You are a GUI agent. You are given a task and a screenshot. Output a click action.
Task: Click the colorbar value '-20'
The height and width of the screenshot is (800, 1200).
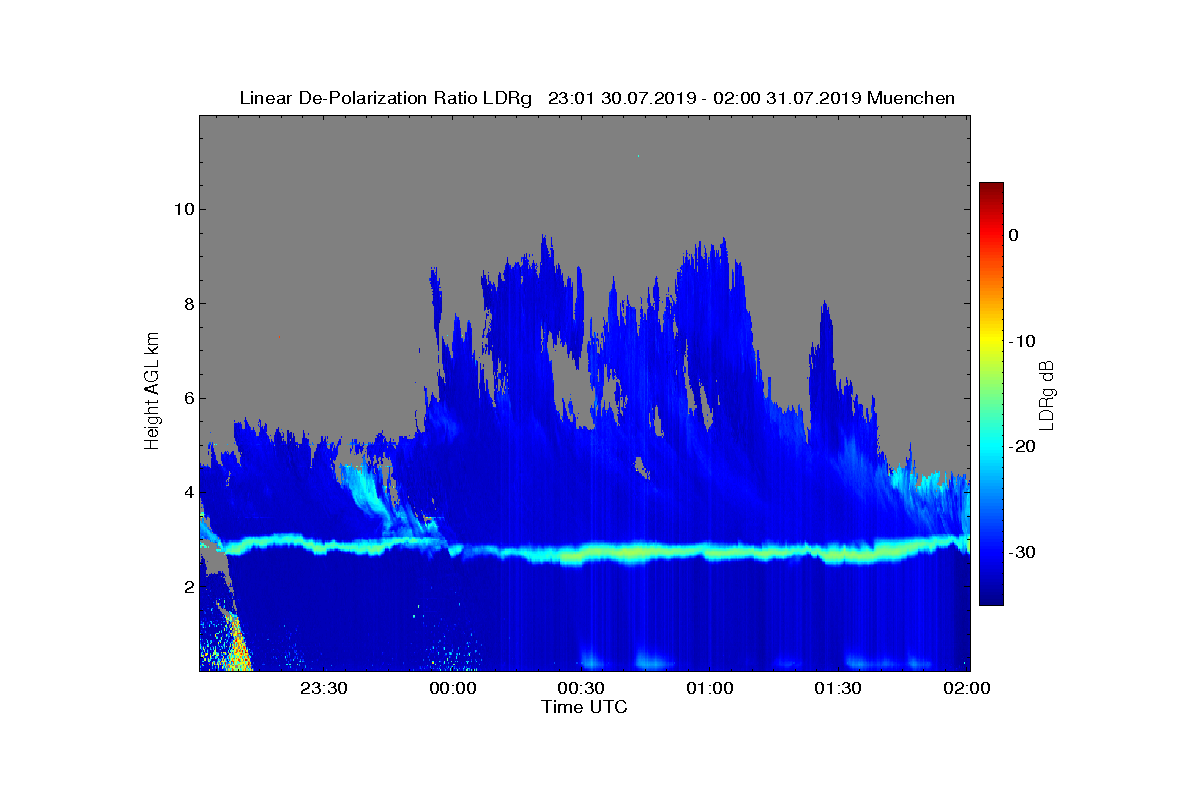1023,446
